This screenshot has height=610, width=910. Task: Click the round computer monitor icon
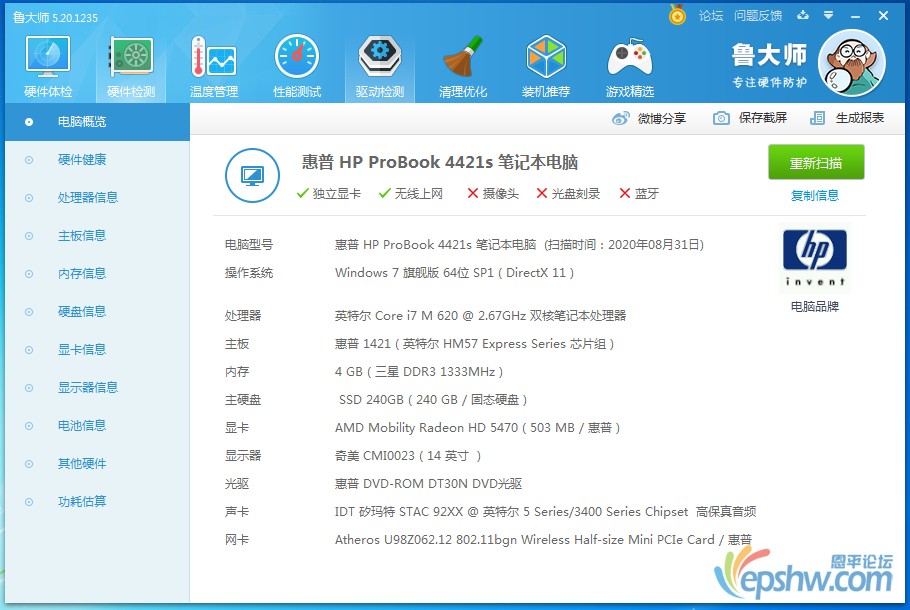tap(252, 175)
